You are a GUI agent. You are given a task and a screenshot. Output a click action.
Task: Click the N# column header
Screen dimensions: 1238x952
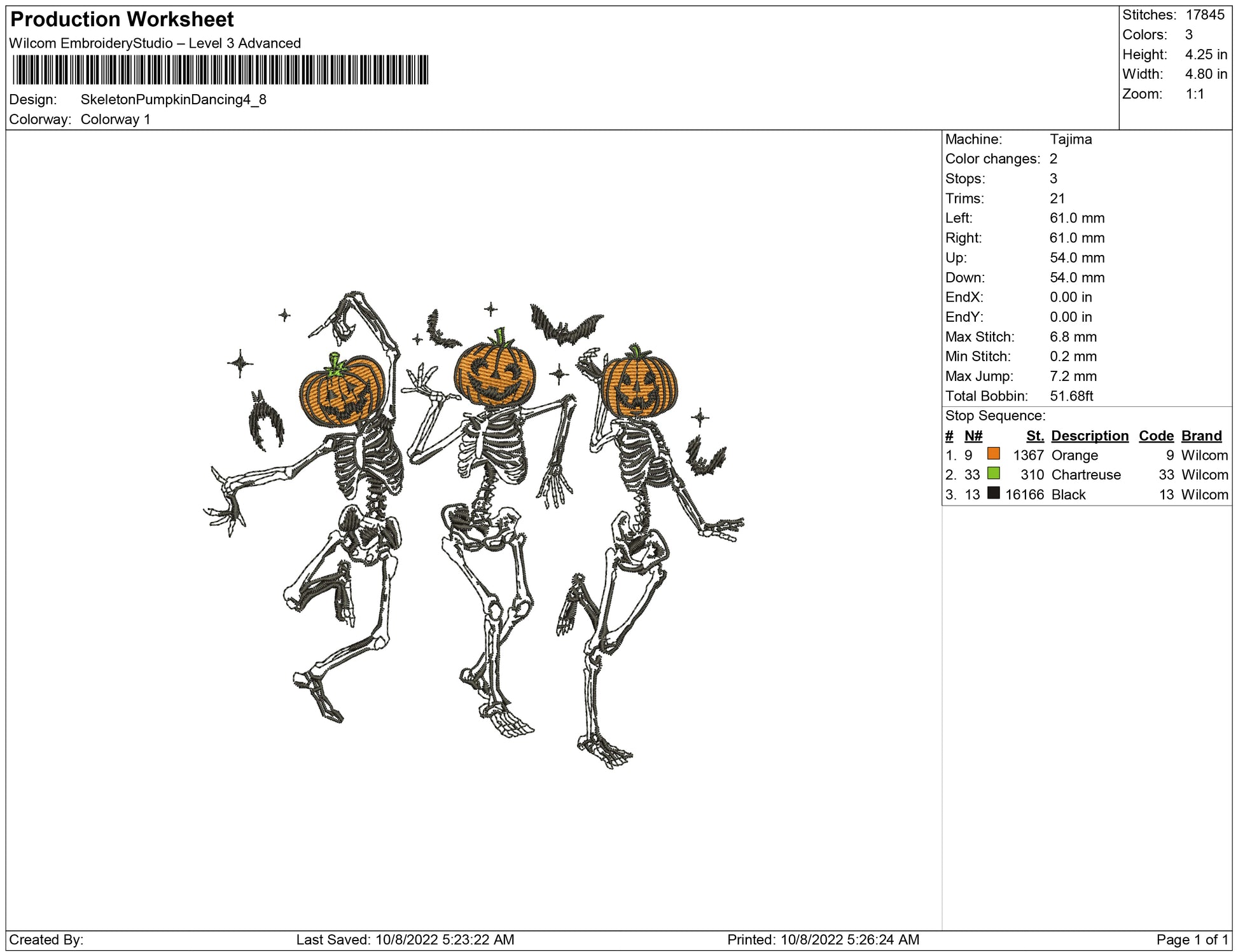[x=973, y=436]
